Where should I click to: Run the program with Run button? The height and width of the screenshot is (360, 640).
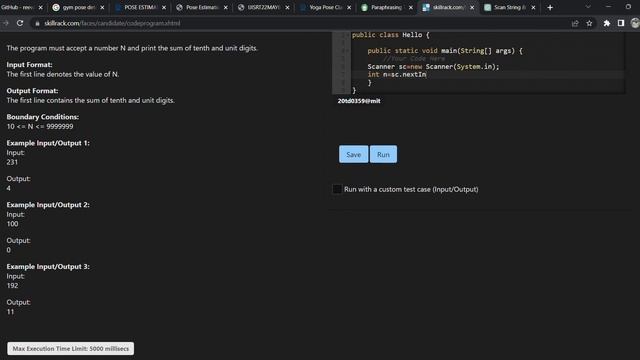pyautogui.click(x=383, y=154)
